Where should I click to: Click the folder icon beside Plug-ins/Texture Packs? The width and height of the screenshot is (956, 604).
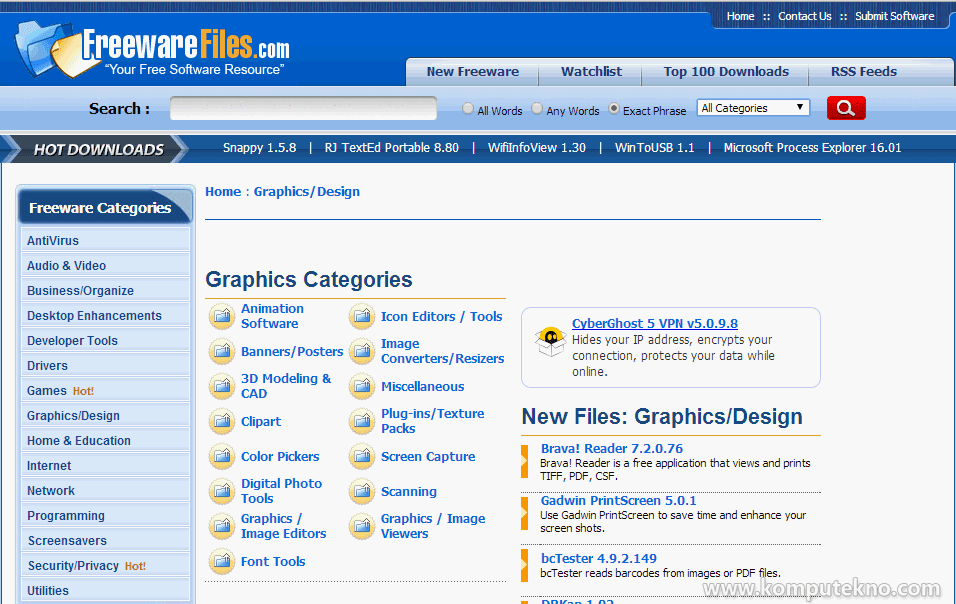(x=362, y=421)
